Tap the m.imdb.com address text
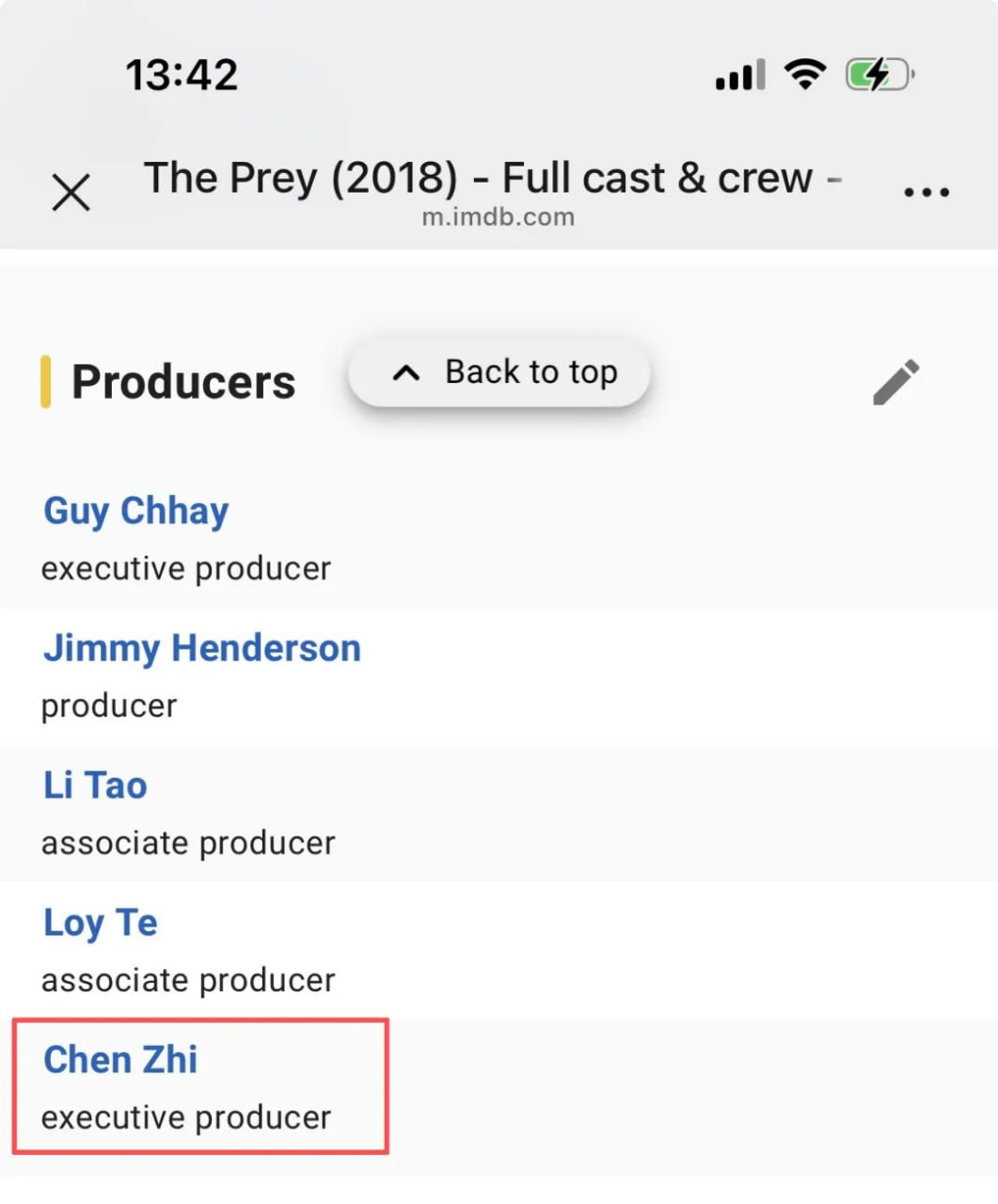The height and width of the screenshot is (1204, 998). [x=498, y=217]
